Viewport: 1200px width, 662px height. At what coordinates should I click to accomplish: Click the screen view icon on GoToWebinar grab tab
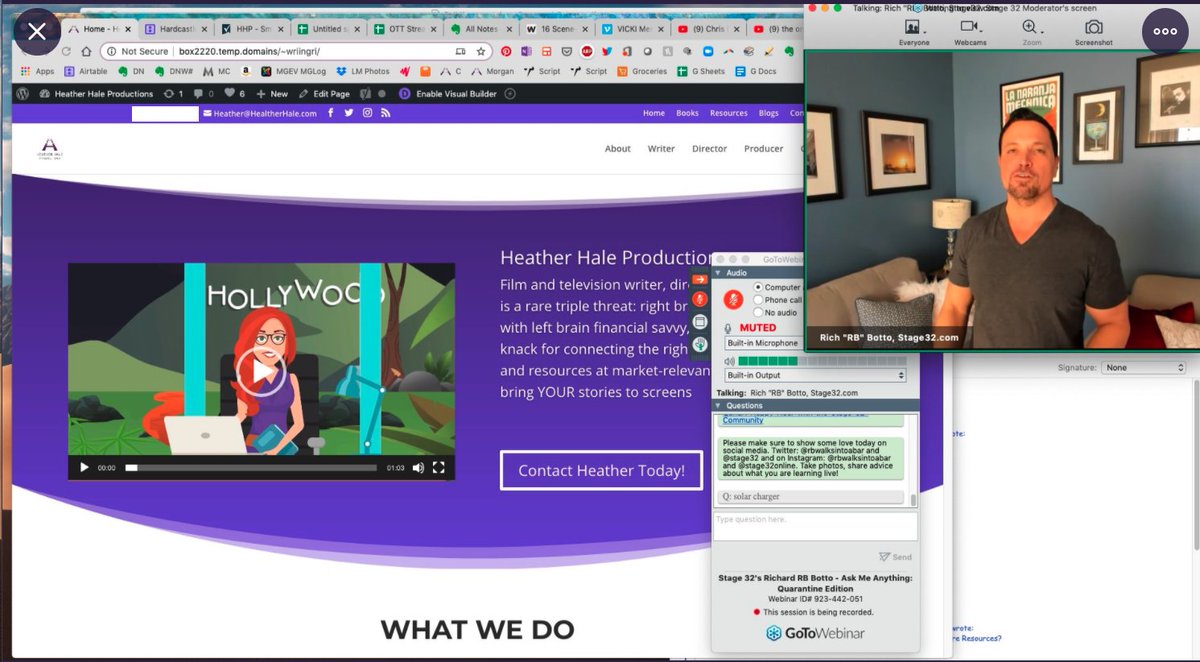coord(700,322)
